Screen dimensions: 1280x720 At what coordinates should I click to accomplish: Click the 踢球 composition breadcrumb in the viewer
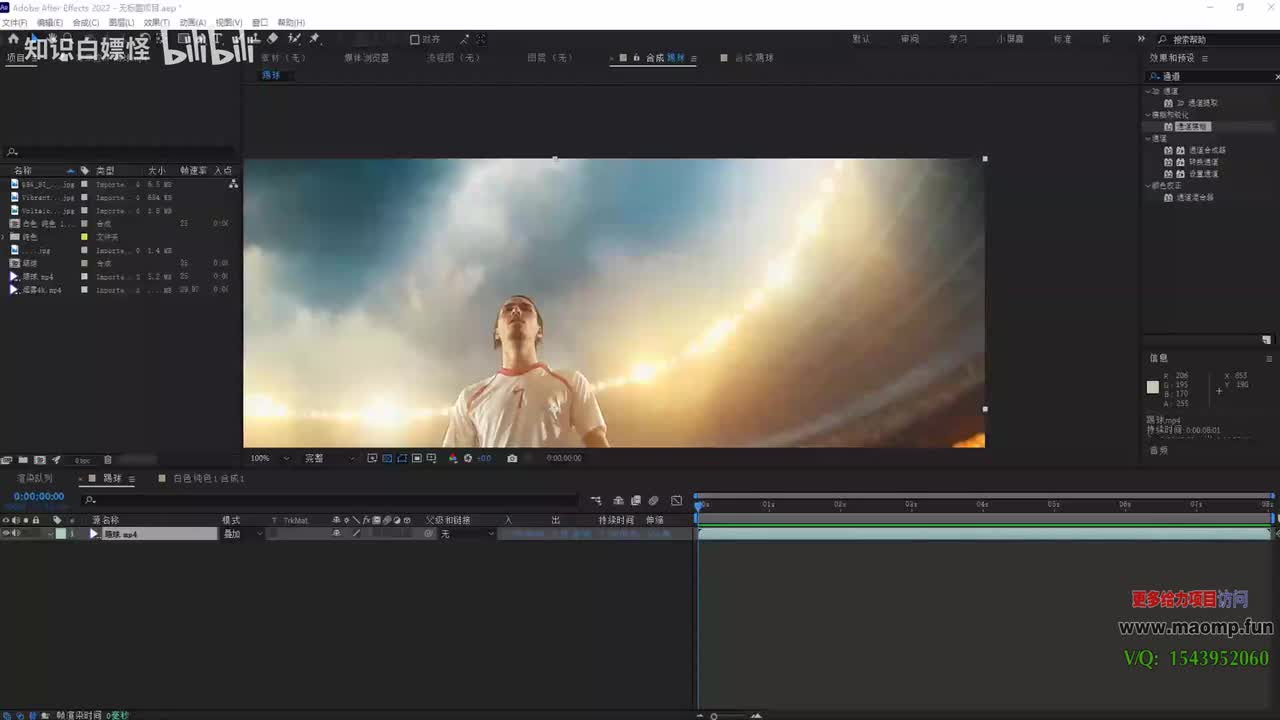pyautogui.click(x=271, y=75)
